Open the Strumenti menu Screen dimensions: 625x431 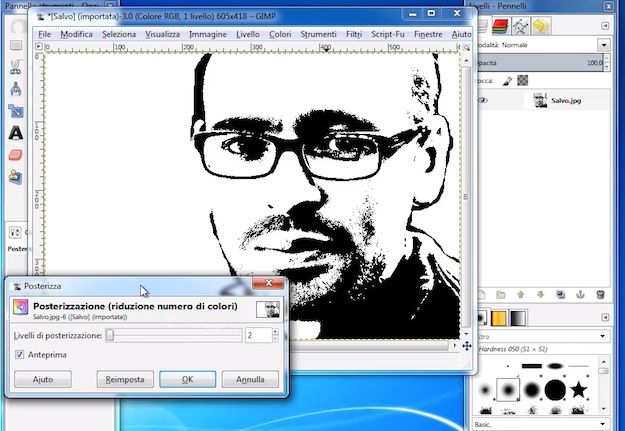coord(318,34)
